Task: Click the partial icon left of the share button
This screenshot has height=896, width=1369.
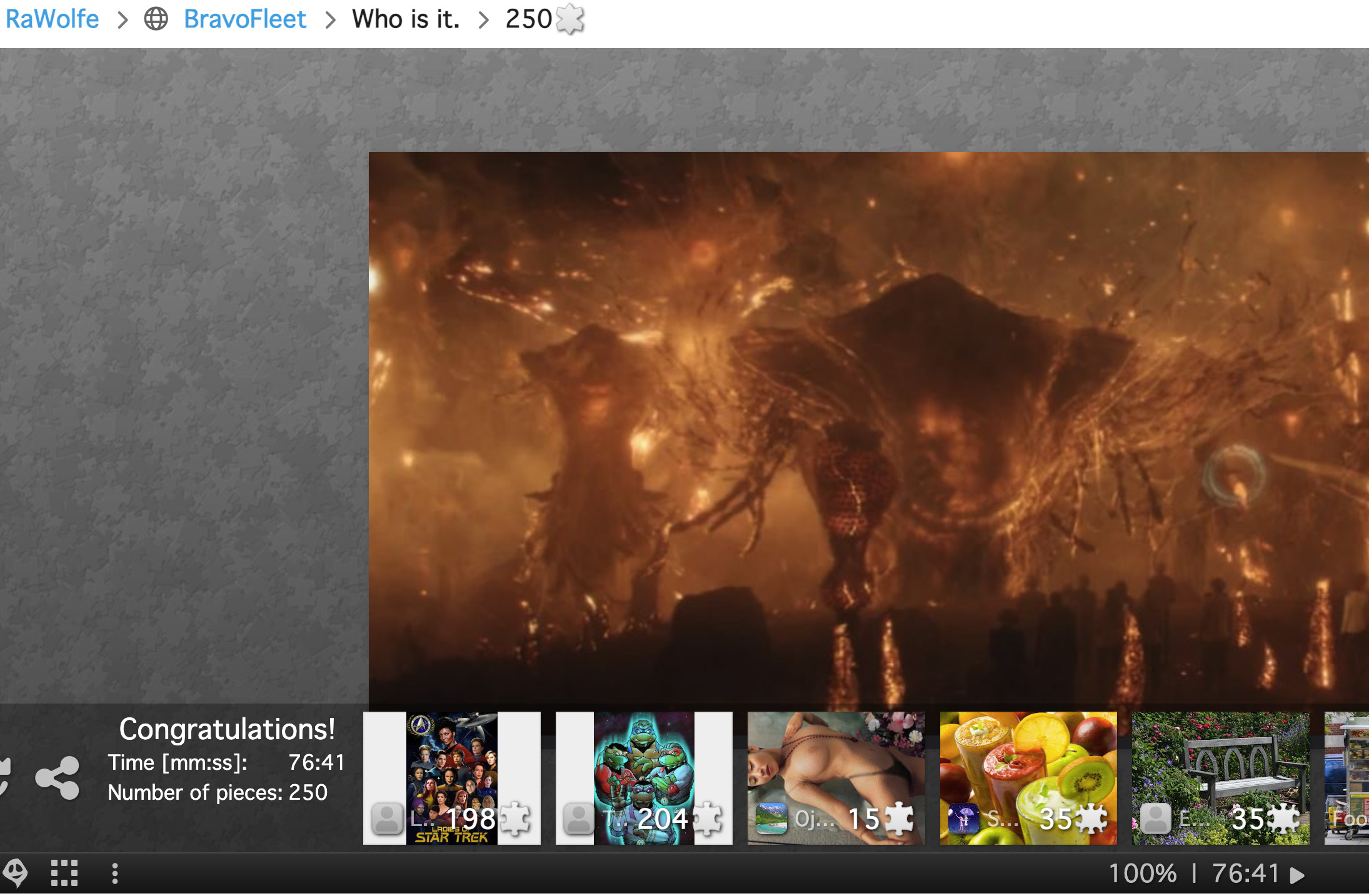Action: click(x=5, y=778)
